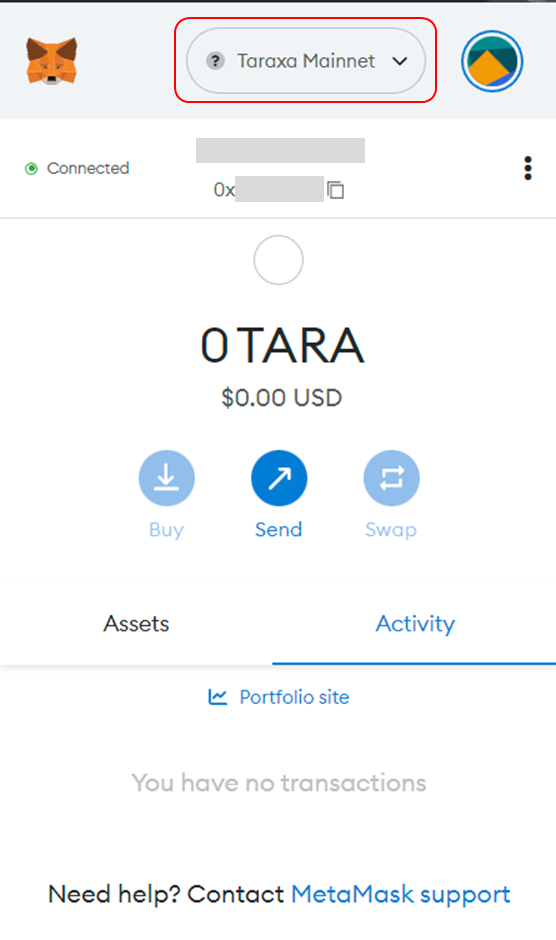Click the question mark network icon
The image size is (556, 940).
[x=215, y=61]
